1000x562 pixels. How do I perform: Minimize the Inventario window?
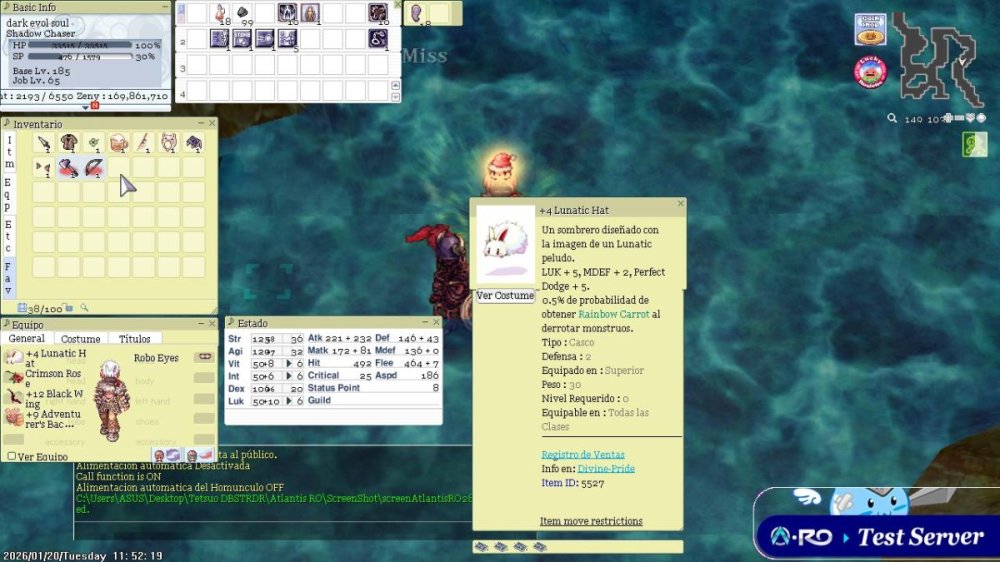(201, 122)
